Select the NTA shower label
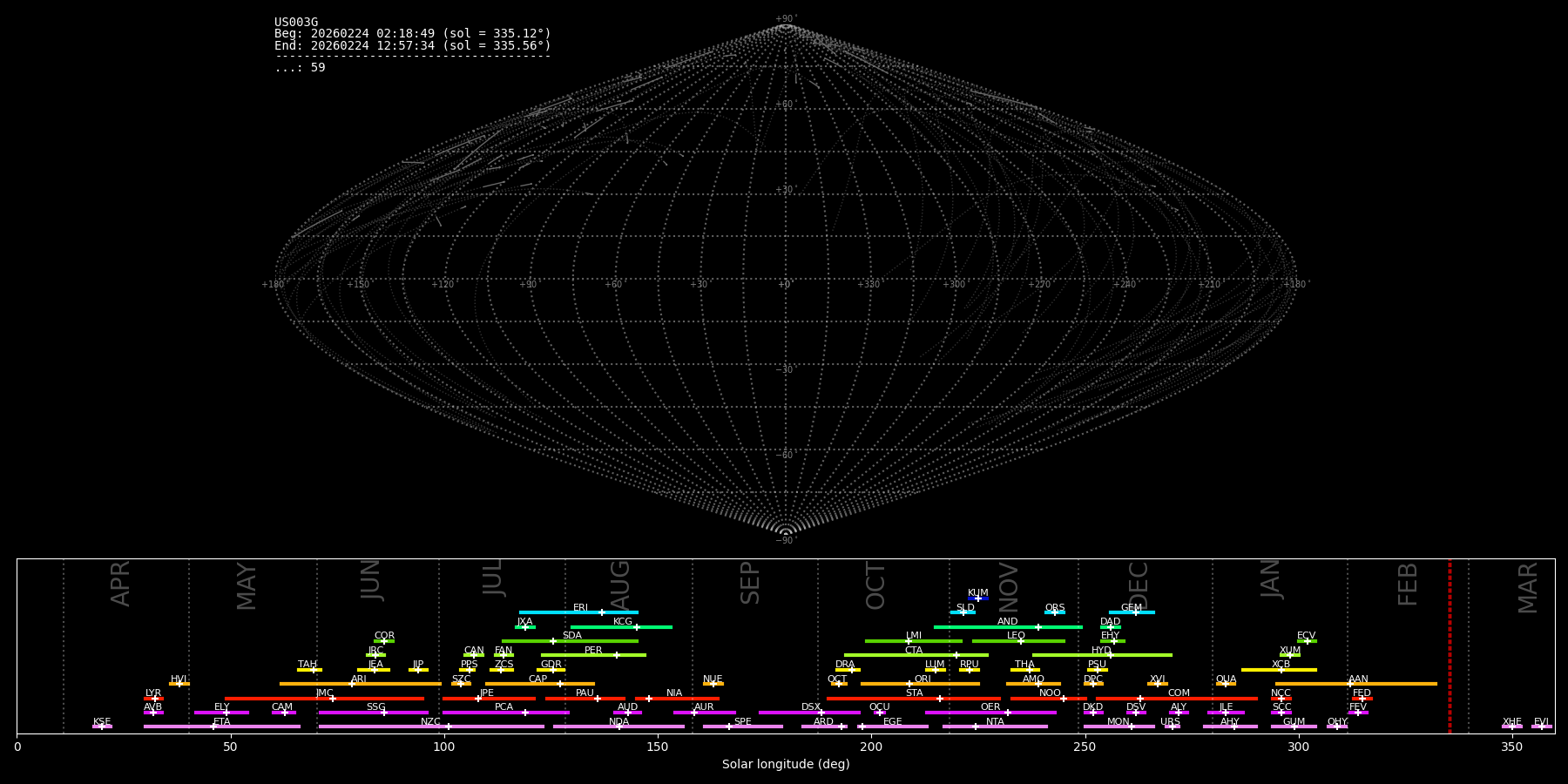Viewport: 1568px width, 784px height. pyautogui.click(x=995, y=721)
